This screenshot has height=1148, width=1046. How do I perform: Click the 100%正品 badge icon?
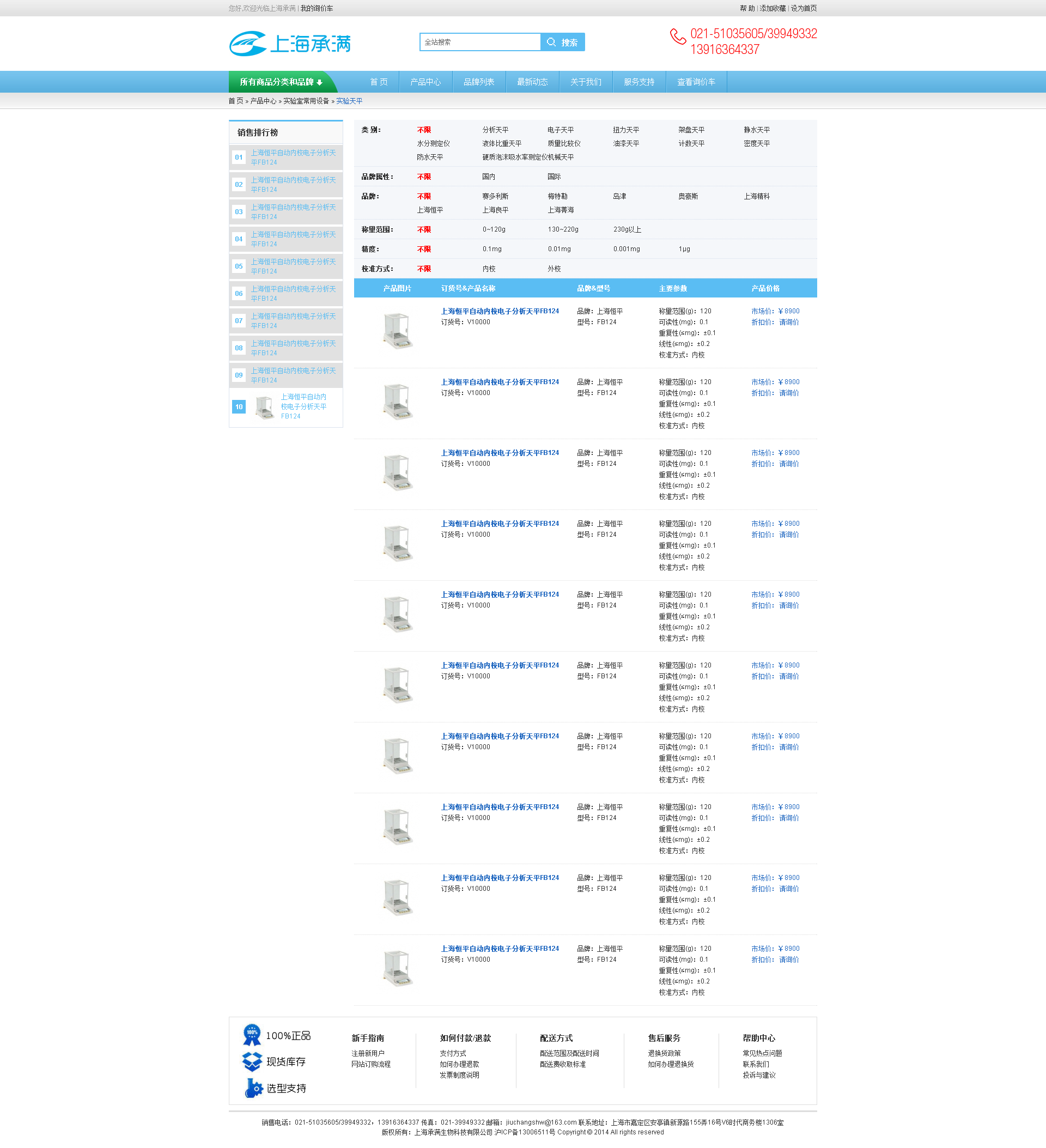[x=252, y=1035]
